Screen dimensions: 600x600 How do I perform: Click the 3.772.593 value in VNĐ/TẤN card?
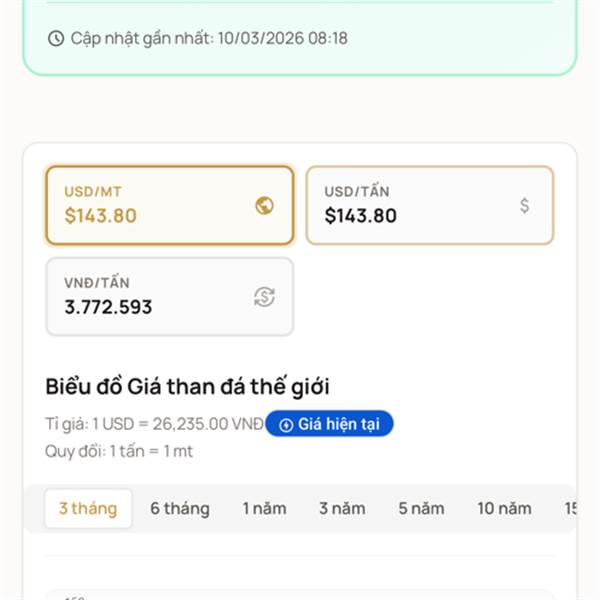[x=108, y=307]
